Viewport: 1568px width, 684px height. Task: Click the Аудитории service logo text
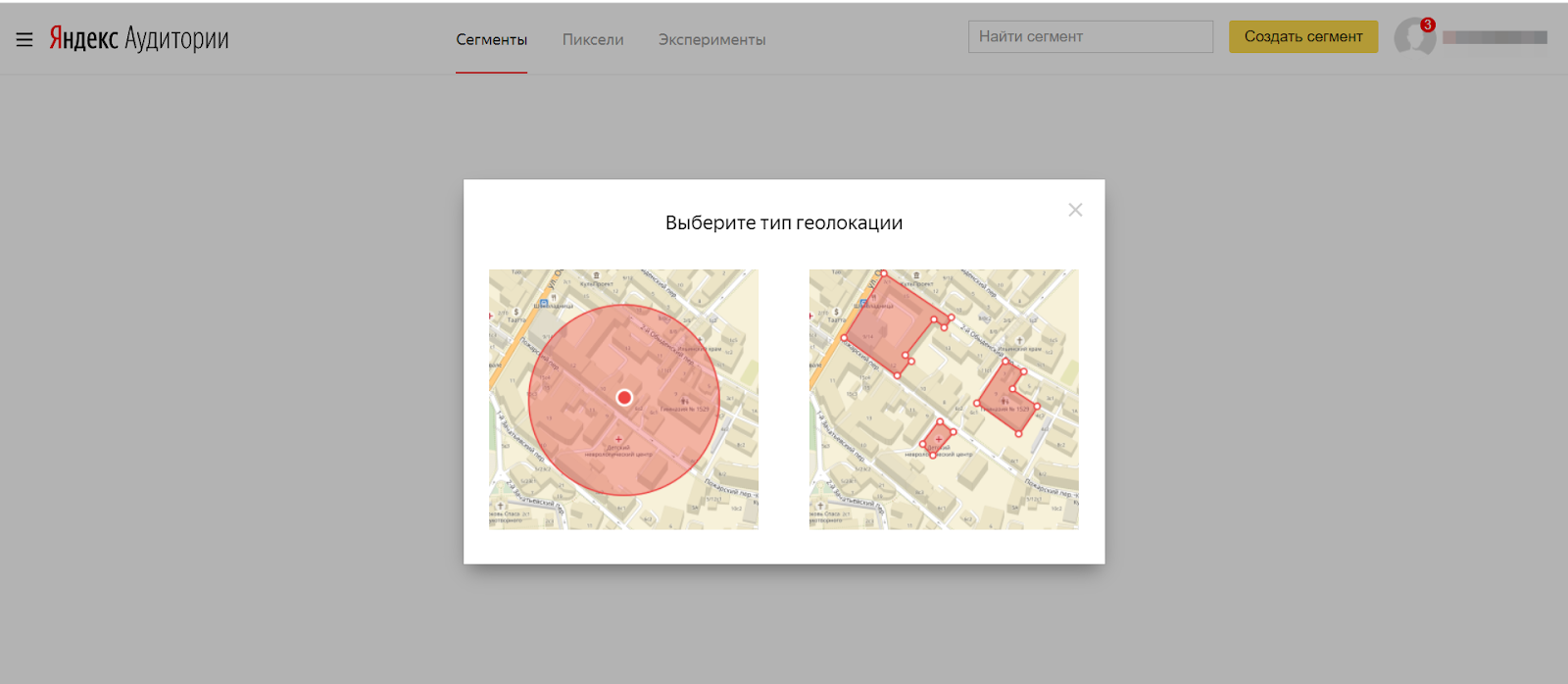(x=176, y=38)
